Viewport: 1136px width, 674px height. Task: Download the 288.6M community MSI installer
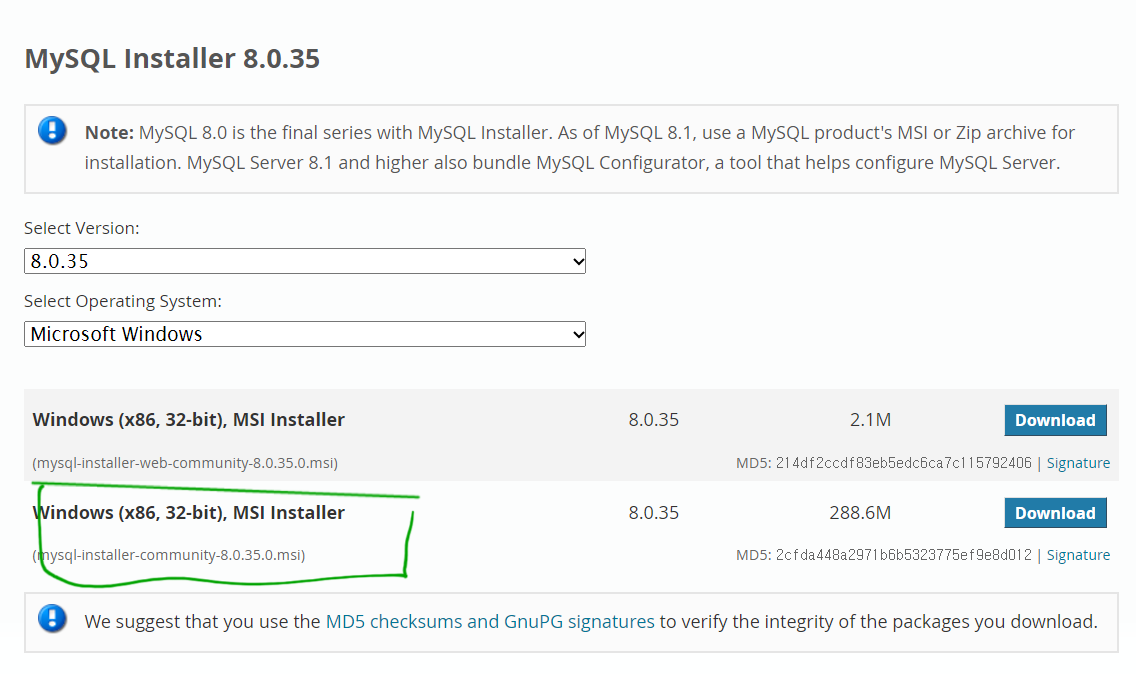click(1055, 513)
